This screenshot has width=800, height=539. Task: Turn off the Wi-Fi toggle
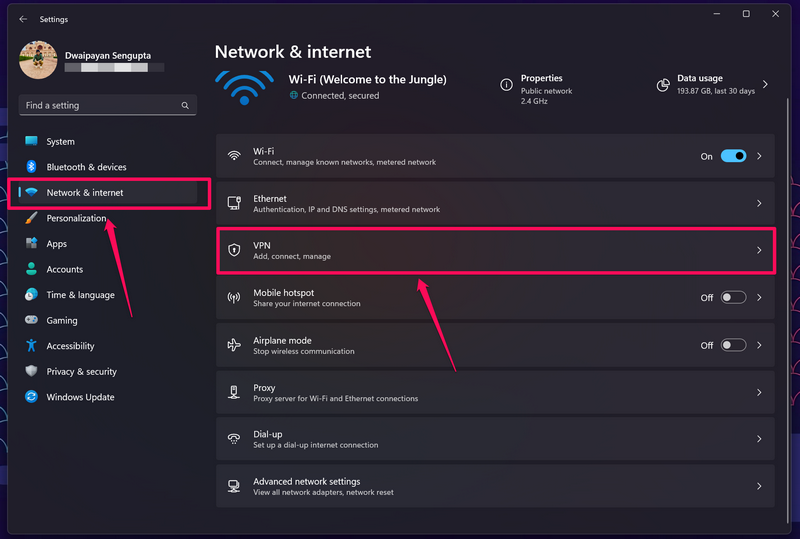[733, 156]
